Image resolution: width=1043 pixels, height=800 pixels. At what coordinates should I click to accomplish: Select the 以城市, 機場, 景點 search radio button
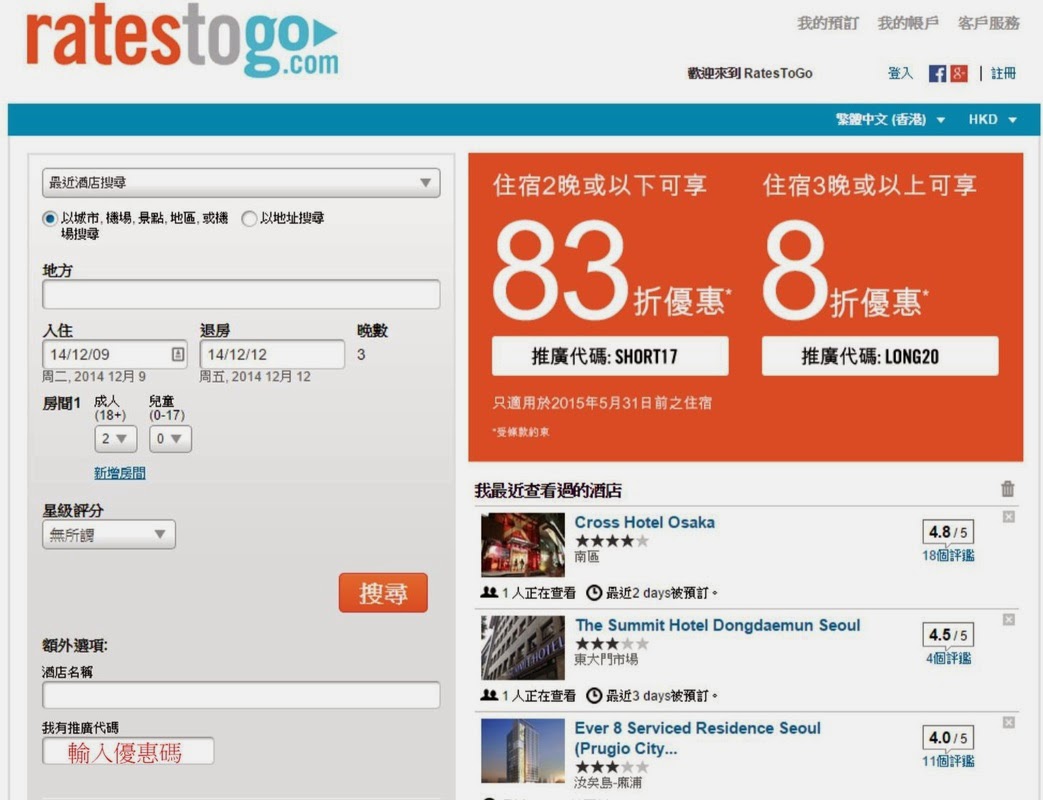(50, 219)
